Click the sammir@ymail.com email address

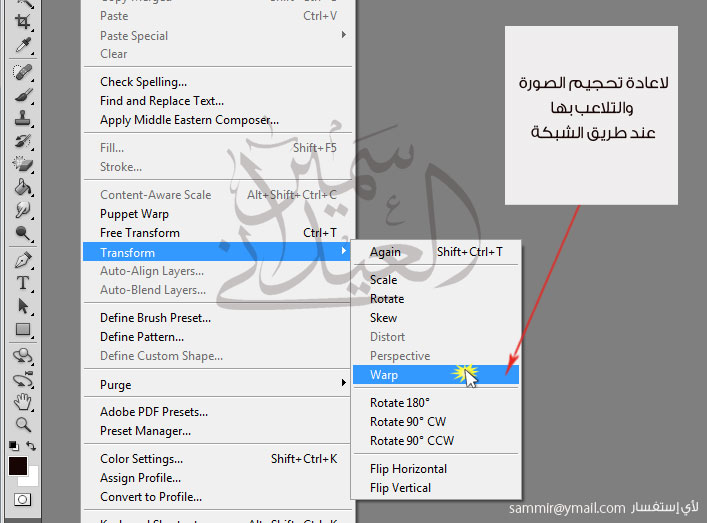click(567, 508)
